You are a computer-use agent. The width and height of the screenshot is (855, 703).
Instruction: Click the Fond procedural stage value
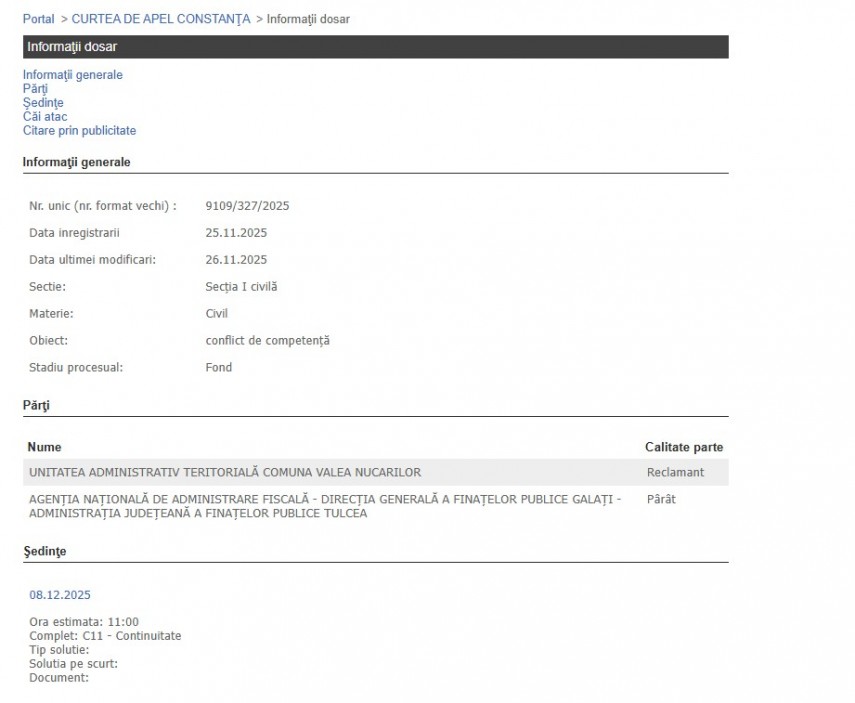click(x=218, y=368)
